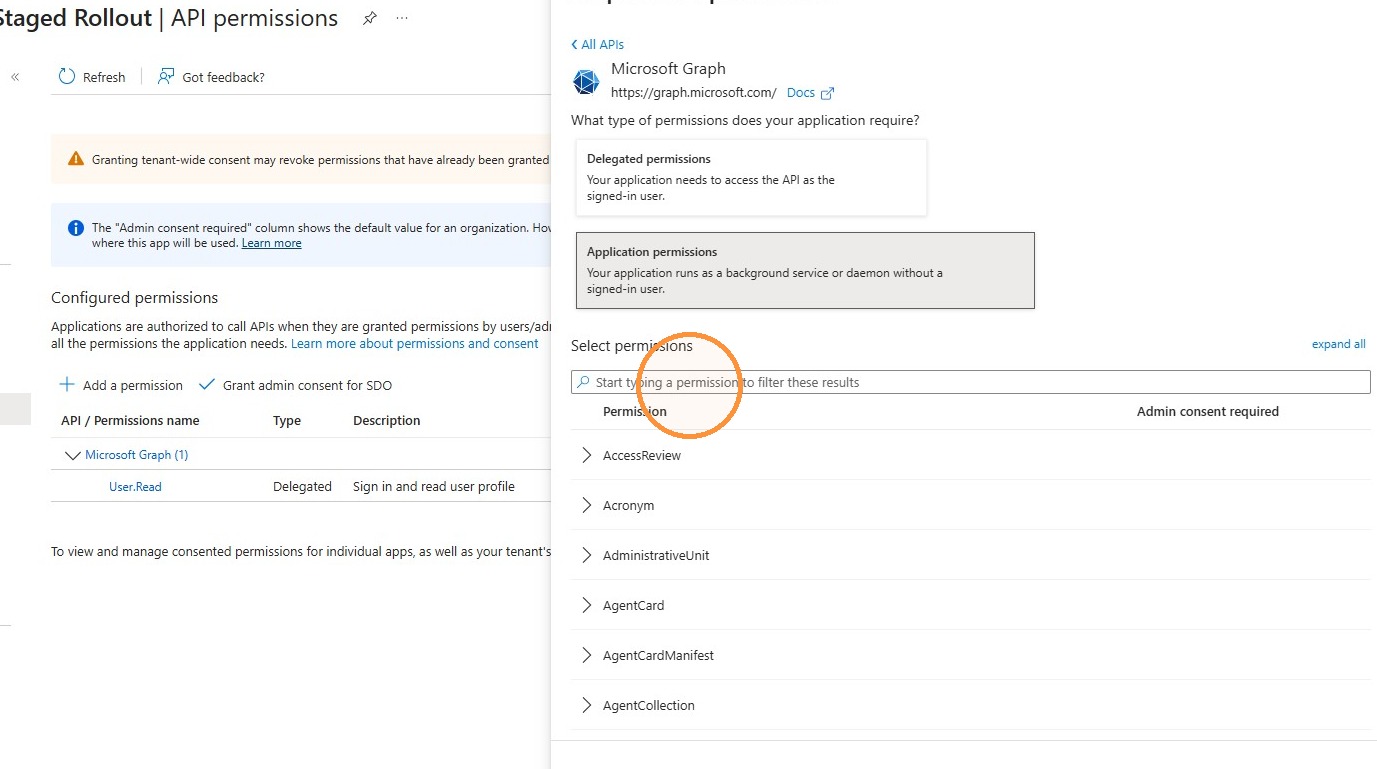Viewport: 1377px width, 769px height.
Task: Click the https://graph.microsoft.com/ URL text
Action: coord(694,93)
